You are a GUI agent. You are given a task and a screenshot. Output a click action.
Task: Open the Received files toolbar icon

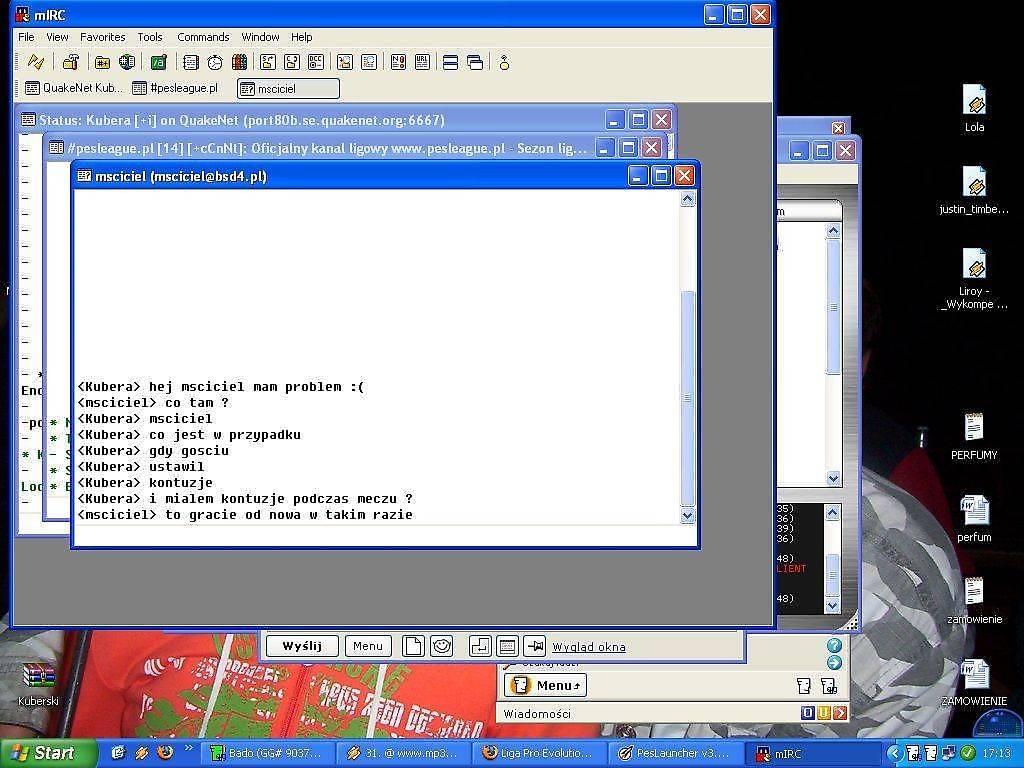pyautogui.click(x=345, y=62)
